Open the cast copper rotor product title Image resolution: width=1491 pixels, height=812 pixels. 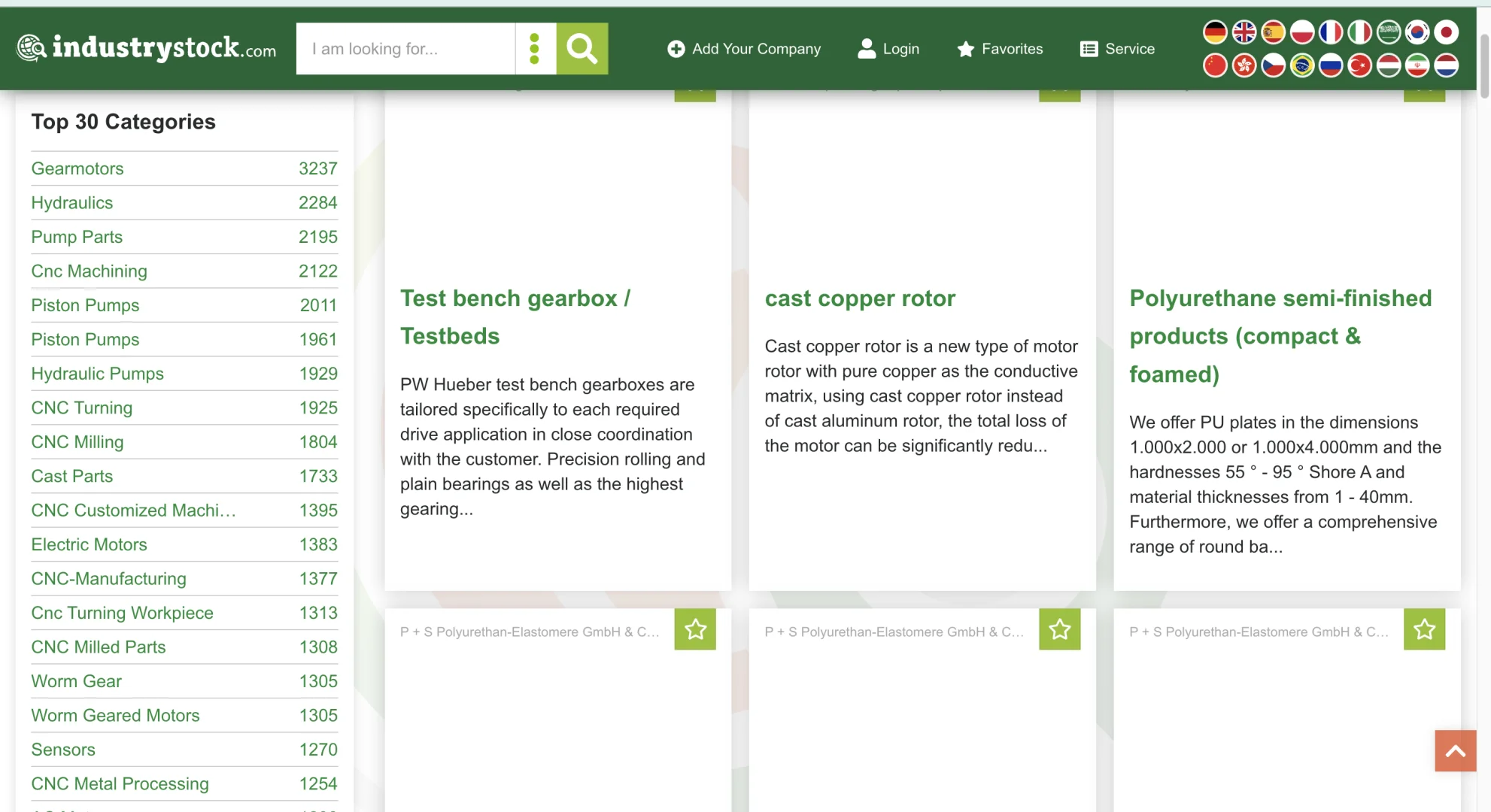point(860,298)
